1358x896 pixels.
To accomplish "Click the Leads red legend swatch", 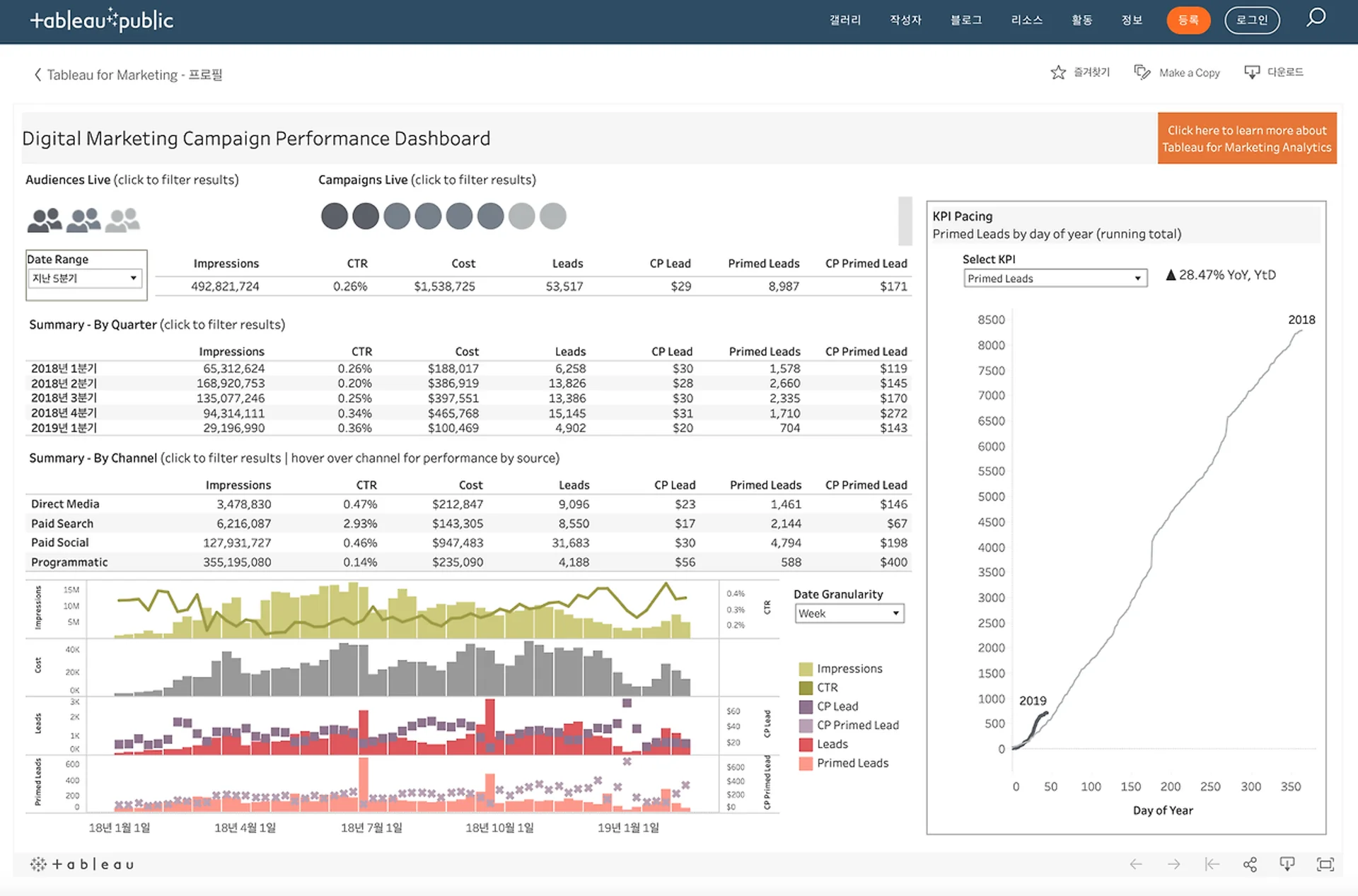I will click(806, 745).
